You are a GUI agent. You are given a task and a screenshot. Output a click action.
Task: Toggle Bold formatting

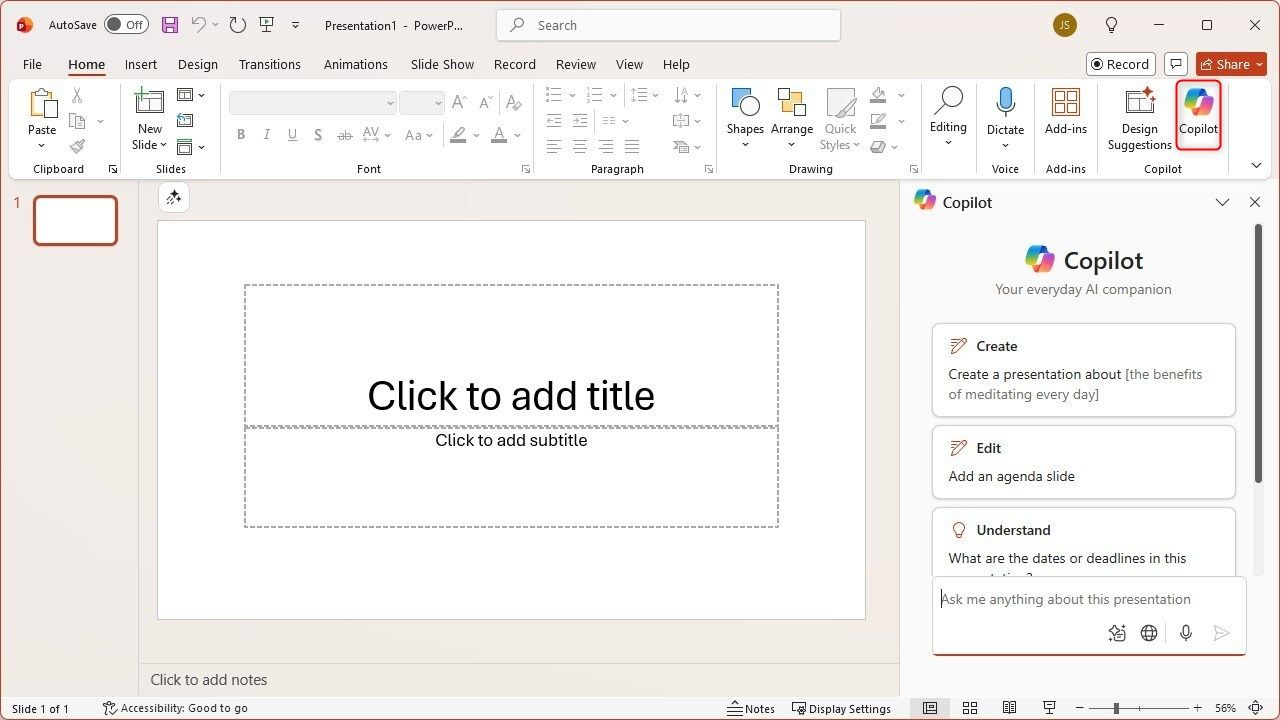pos(240,135)
